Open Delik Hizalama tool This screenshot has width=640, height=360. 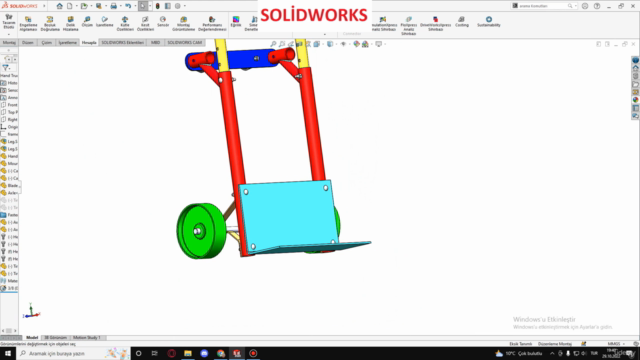coord(70,24)
